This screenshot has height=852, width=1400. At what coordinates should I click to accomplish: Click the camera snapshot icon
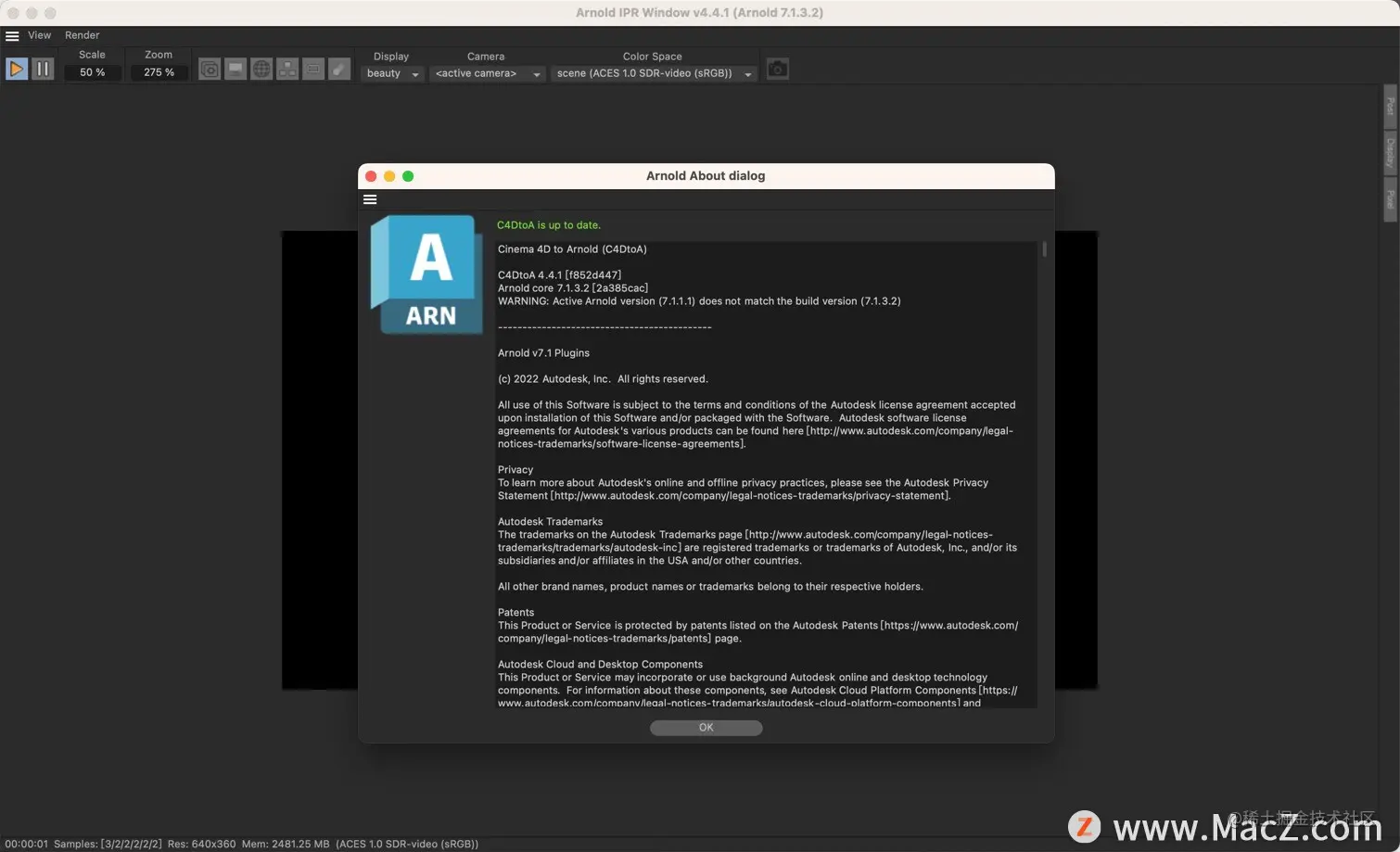click(x=778, y=70)
